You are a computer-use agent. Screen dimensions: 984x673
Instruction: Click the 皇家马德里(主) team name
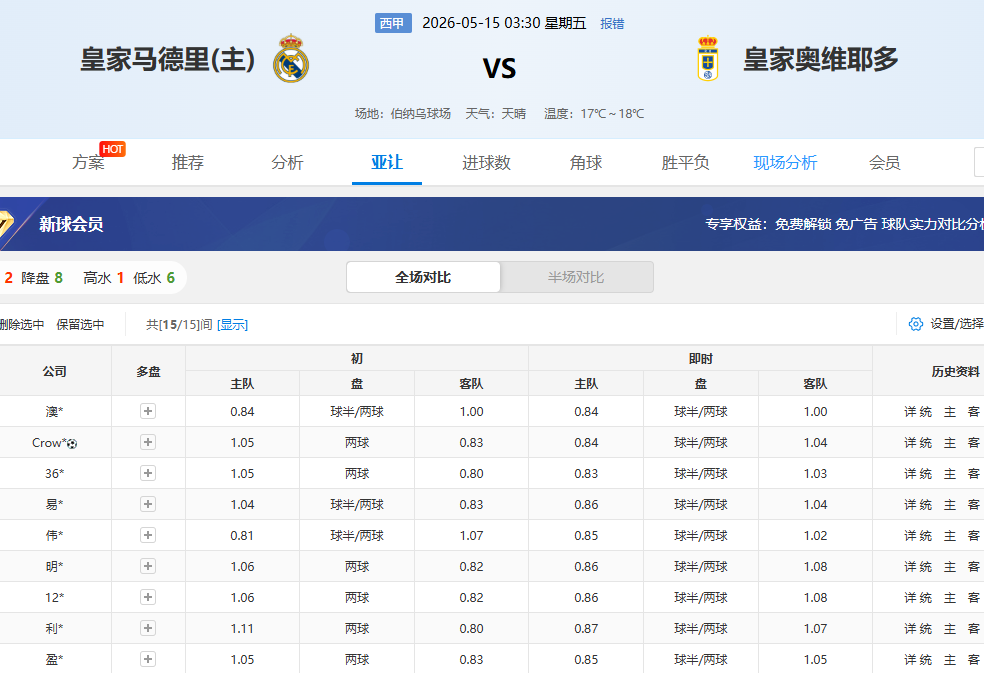[168, 60]
